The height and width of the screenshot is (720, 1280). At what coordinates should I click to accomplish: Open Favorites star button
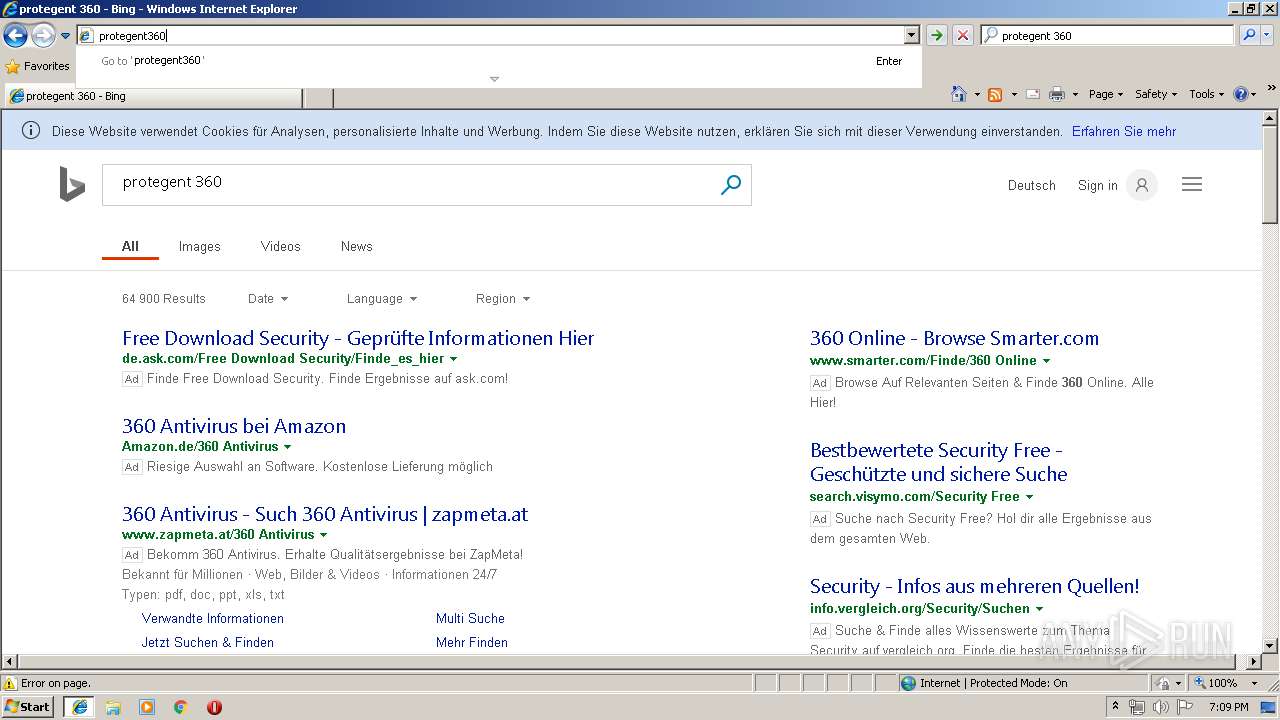coord(37,66)
